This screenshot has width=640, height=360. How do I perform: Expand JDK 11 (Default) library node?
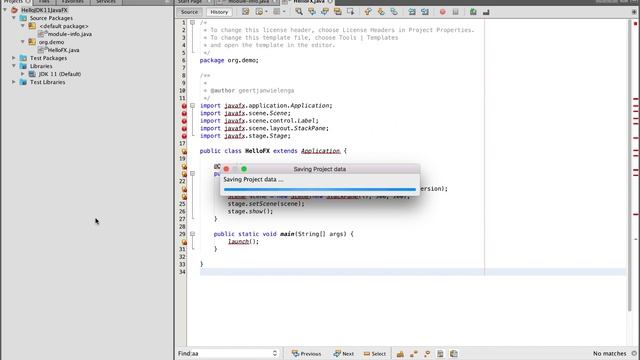(x=23, y=74)
